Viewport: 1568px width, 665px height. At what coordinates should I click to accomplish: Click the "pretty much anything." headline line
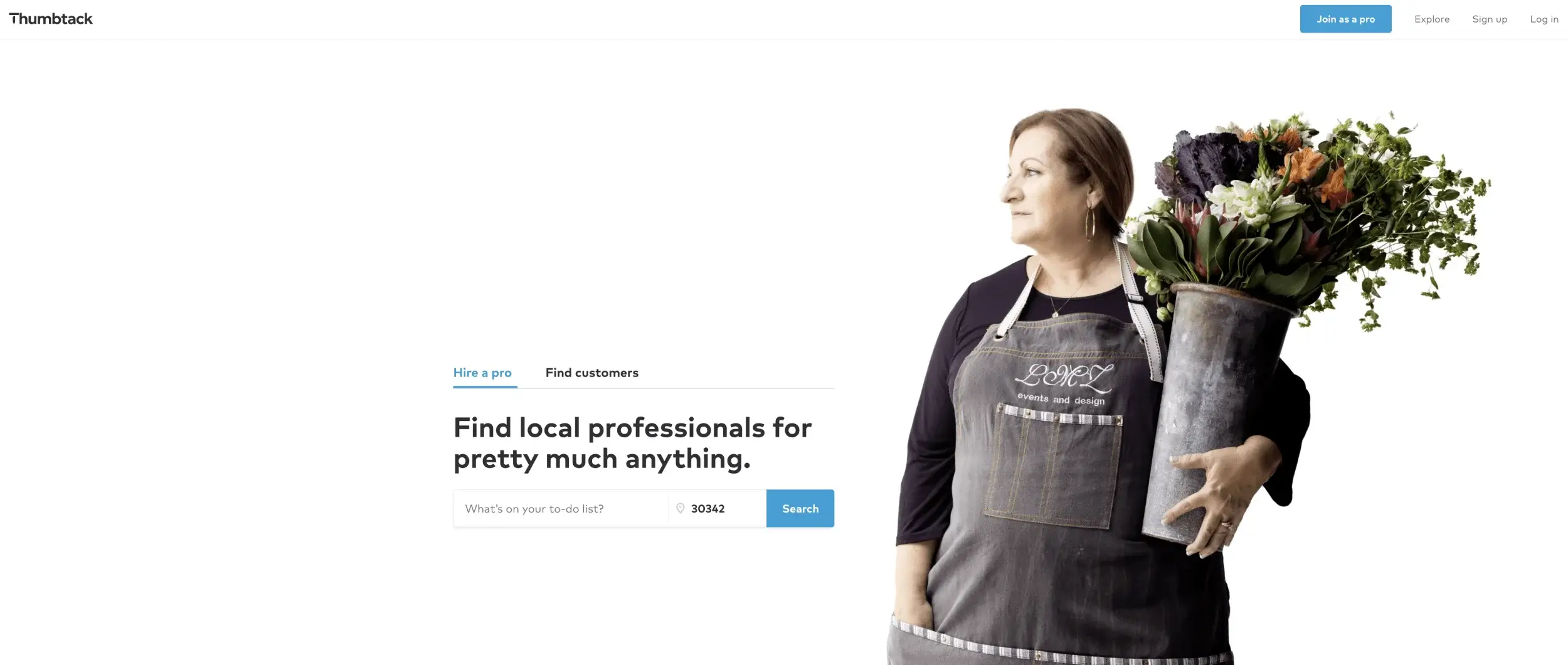[x=601, y=459]
